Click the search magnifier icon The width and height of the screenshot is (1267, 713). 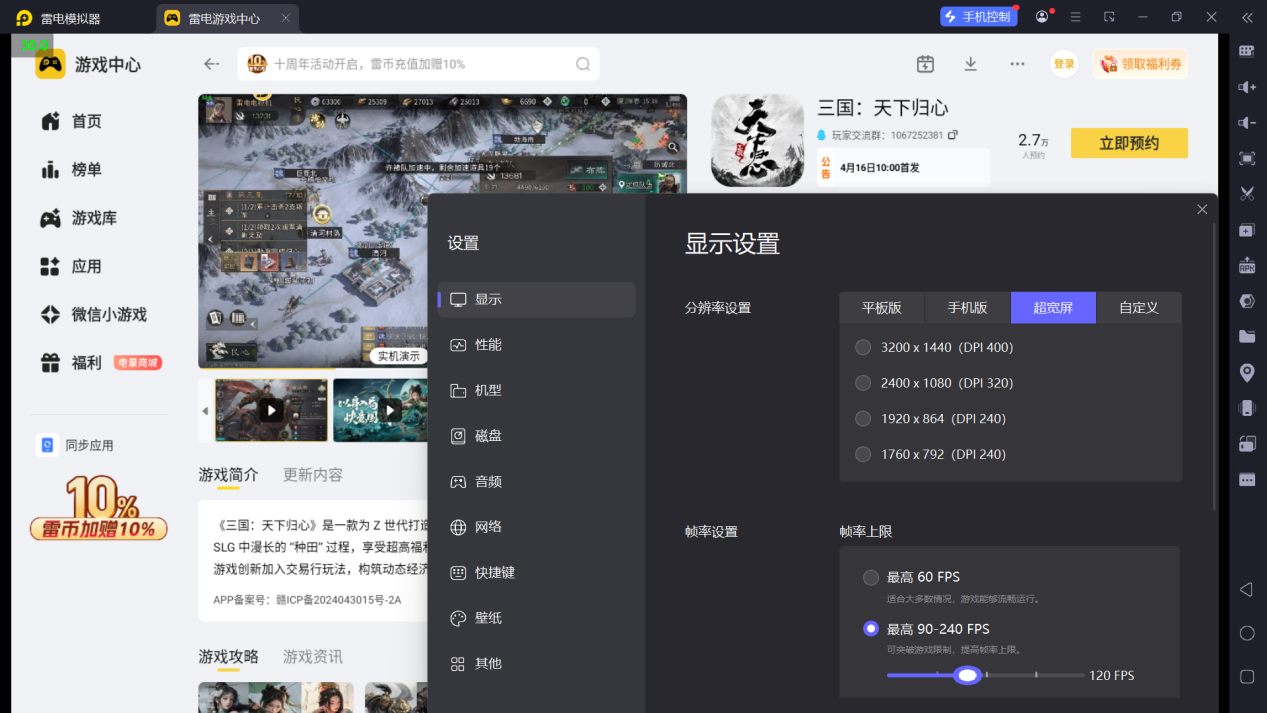point(583,64)
